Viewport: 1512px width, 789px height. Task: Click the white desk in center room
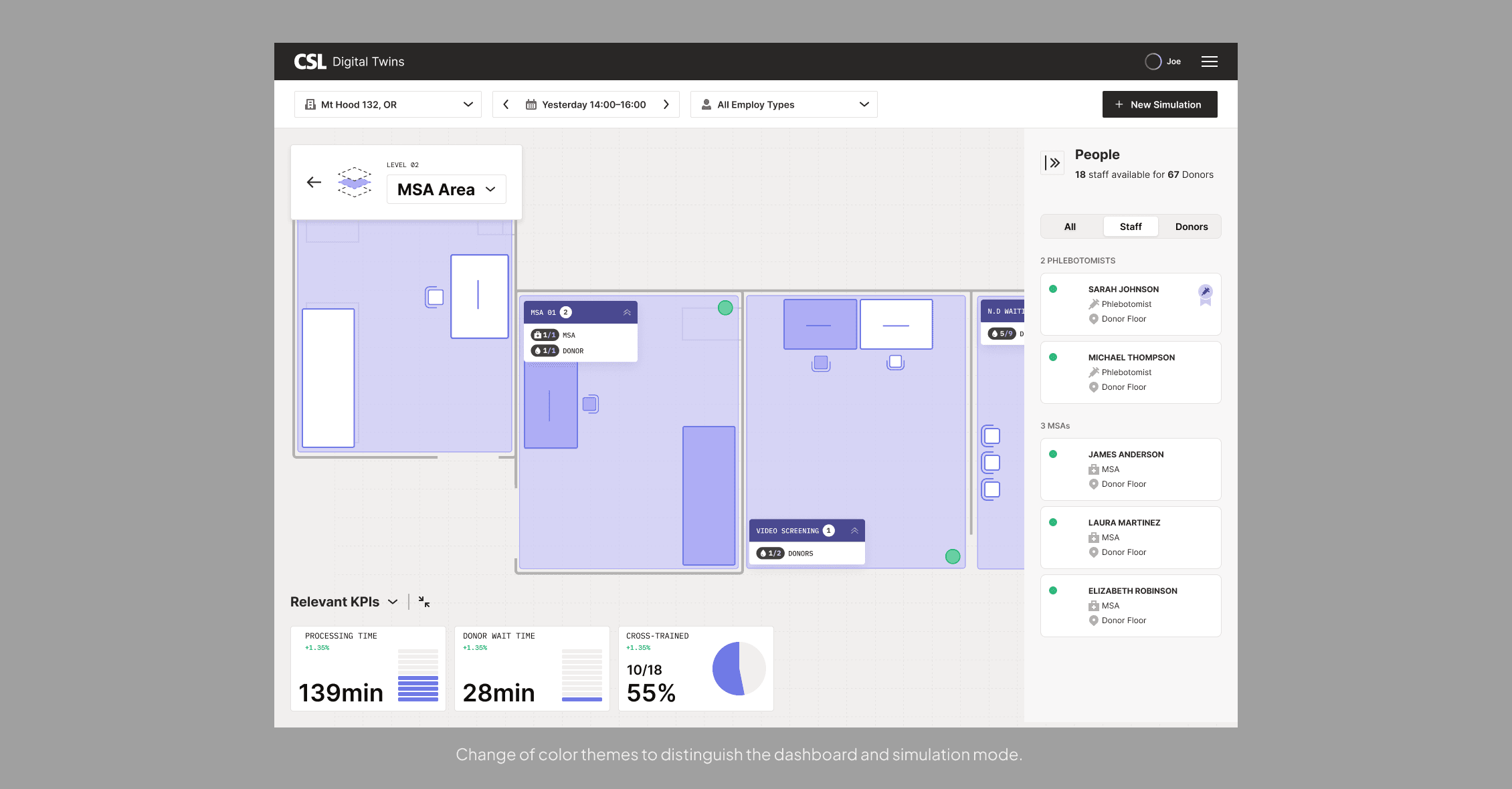pos(896,324)
